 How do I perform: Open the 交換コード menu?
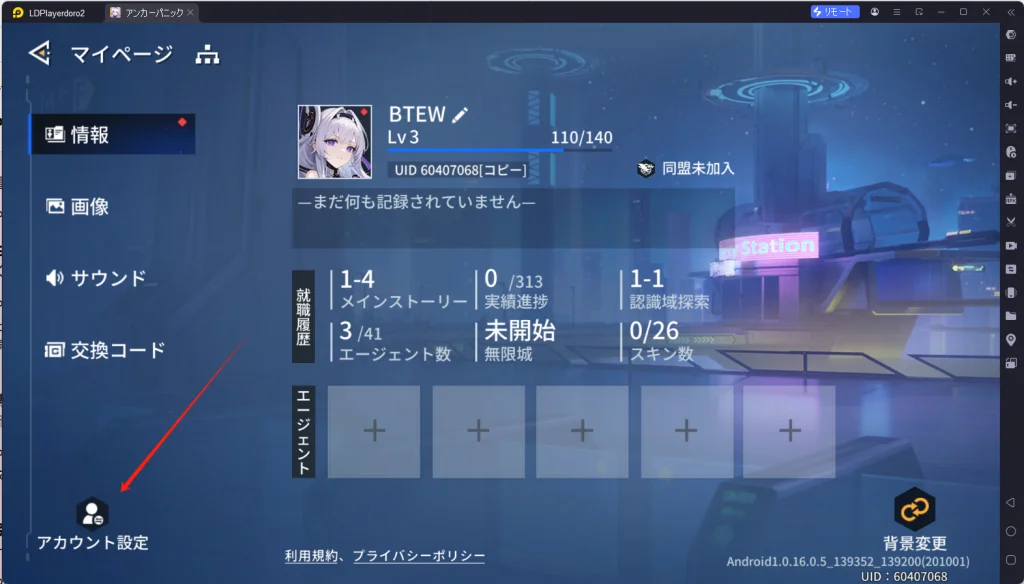(105, 350)
